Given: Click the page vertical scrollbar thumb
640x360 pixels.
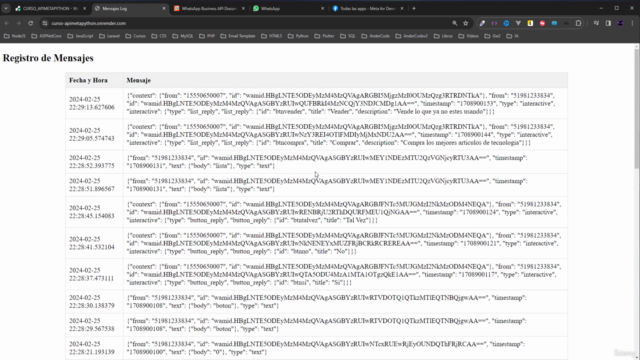Looking at the screenshot, I should click(637, 108).
